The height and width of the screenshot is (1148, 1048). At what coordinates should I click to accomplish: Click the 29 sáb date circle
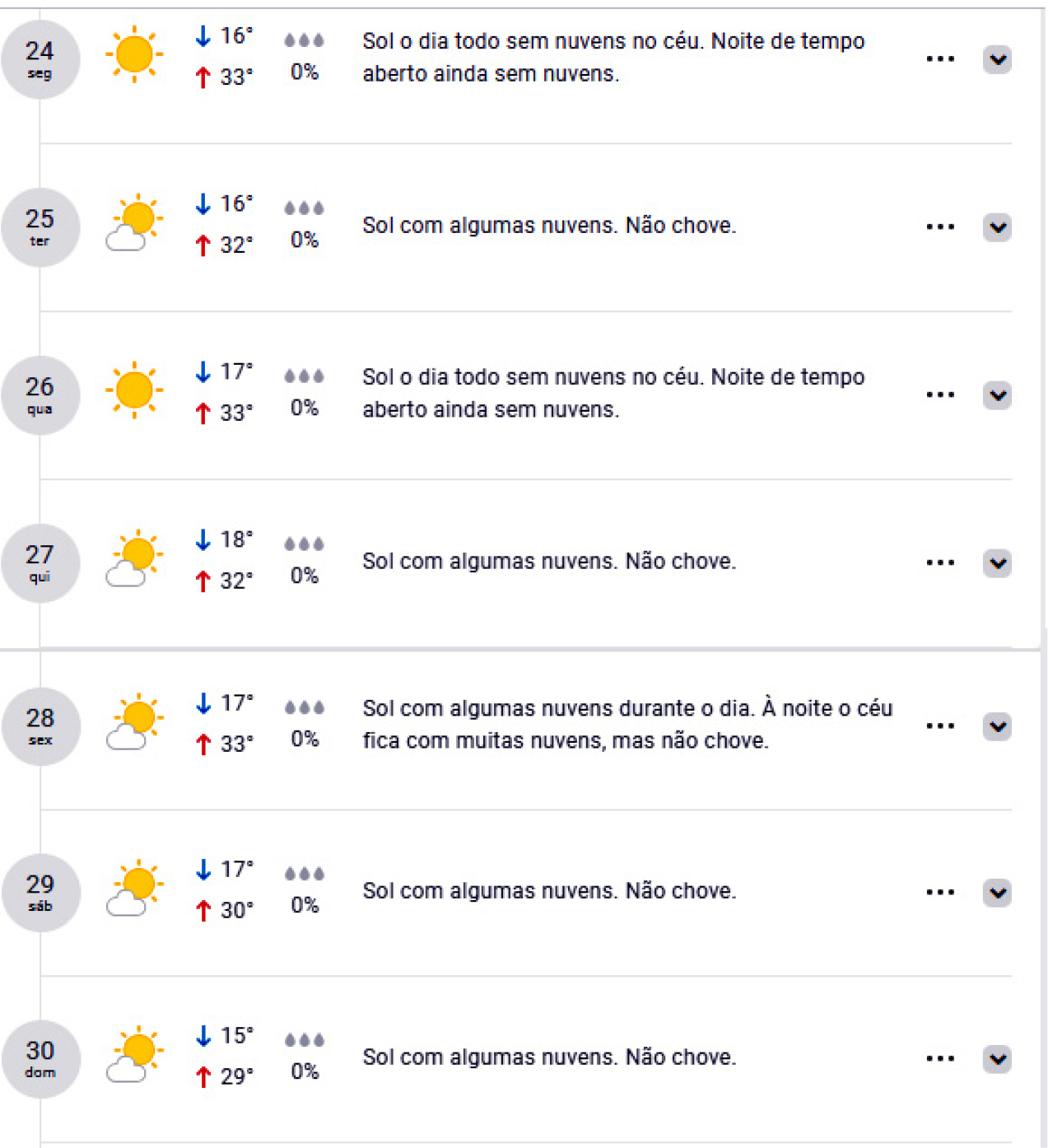click(x=40, y=892)
